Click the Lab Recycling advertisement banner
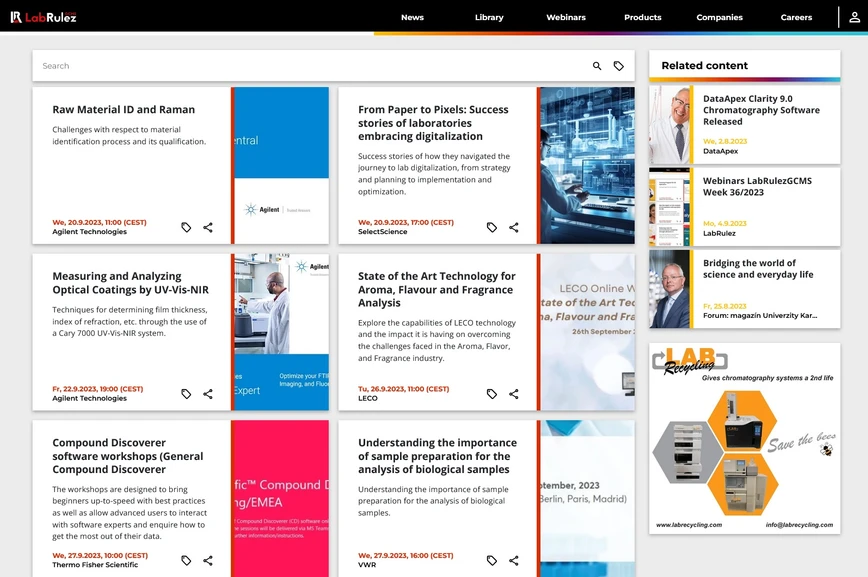The height and width of the screenshot is (577, 868). pos(745,439)
